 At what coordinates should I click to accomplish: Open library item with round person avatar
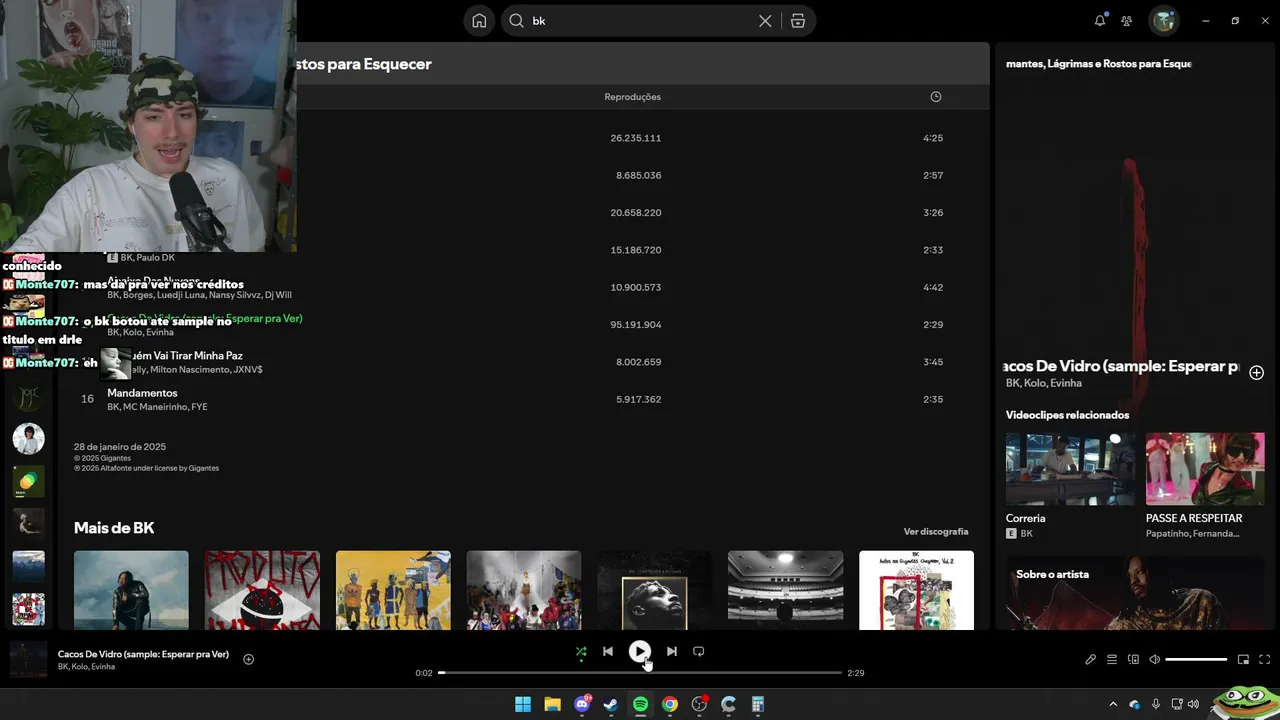pyautogui.click(x=28, y=438)
